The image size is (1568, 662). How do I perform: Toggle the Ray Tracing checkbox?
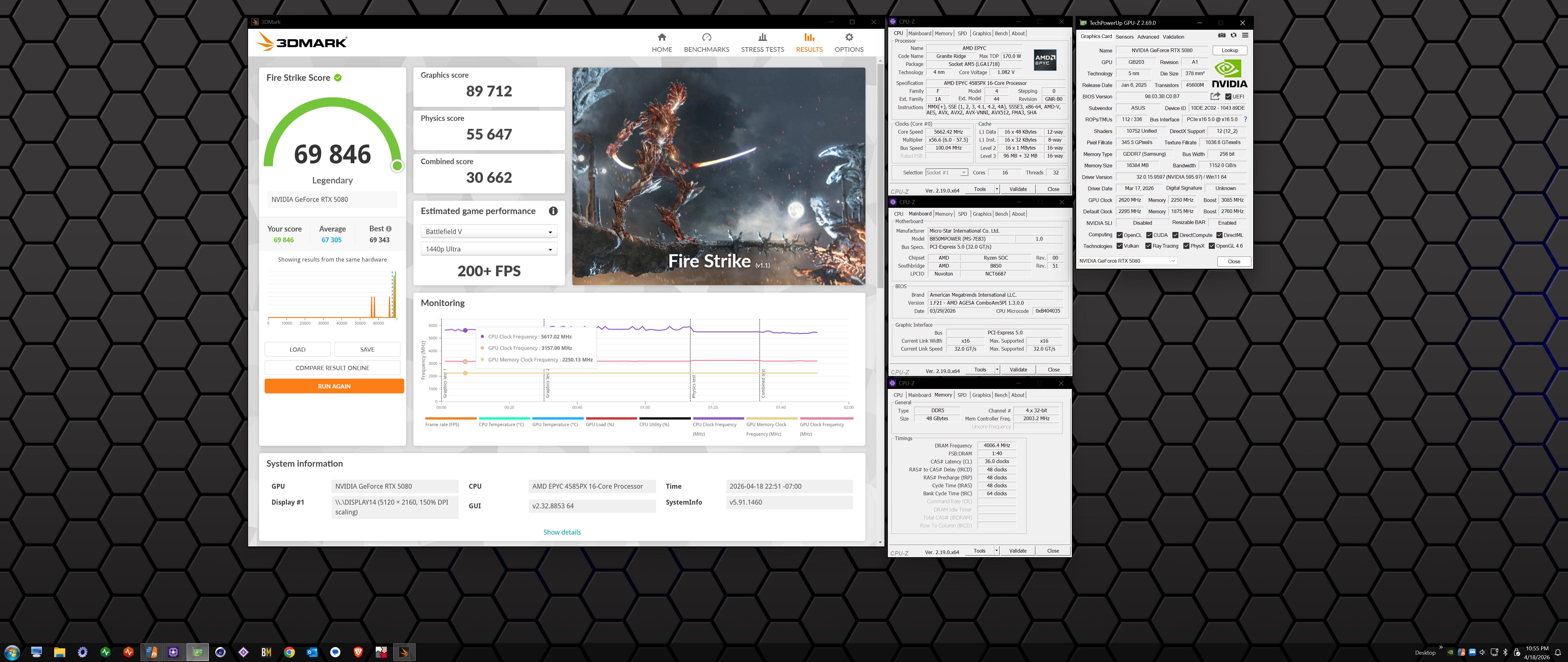coord(1148,246)
